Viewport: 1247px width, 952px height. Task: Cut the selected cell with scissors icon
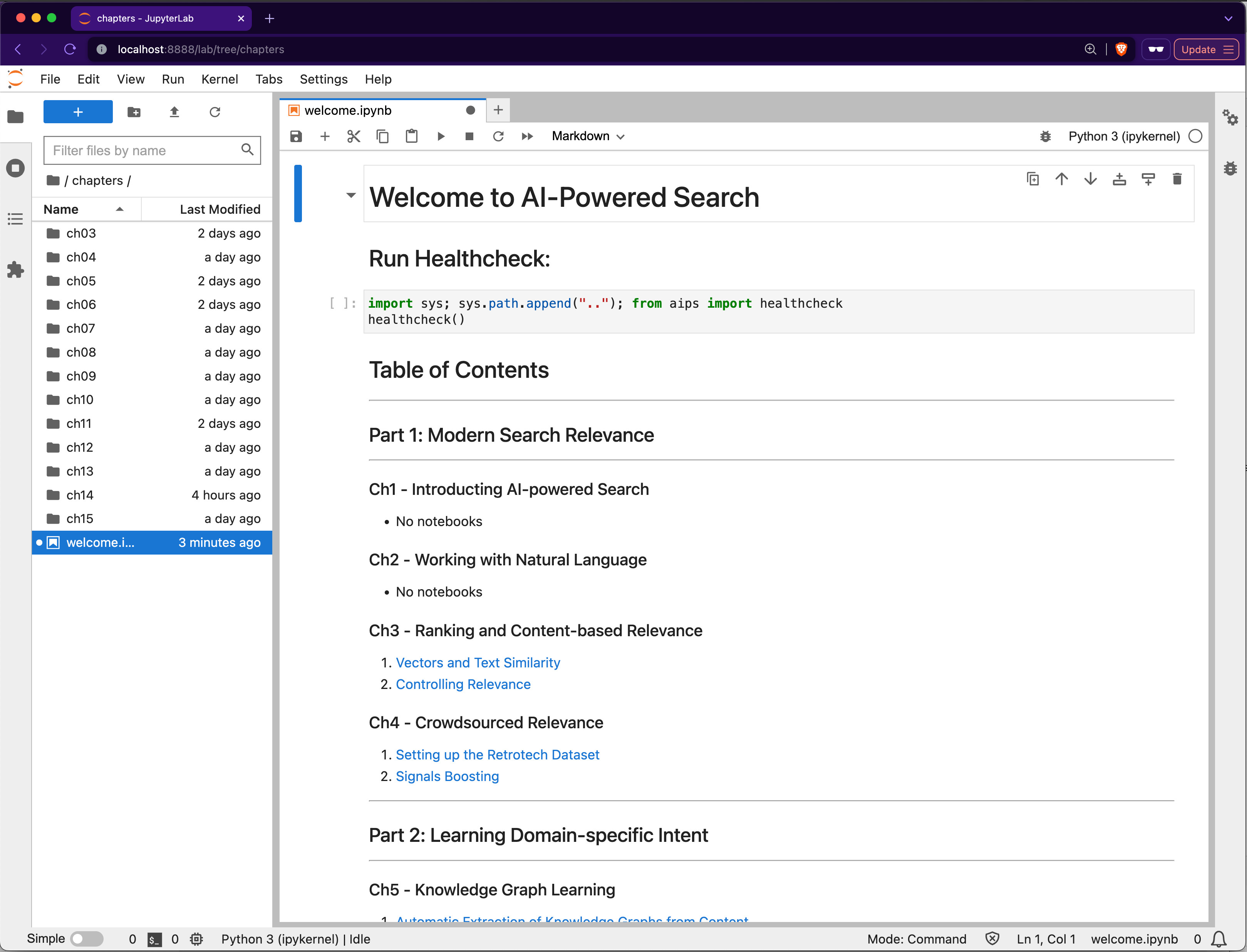[354, 136]
